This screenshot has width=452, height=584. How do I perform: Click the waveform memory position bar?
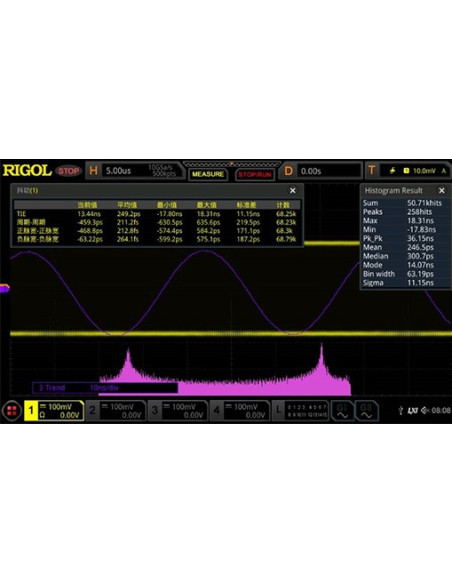point(232,164)
